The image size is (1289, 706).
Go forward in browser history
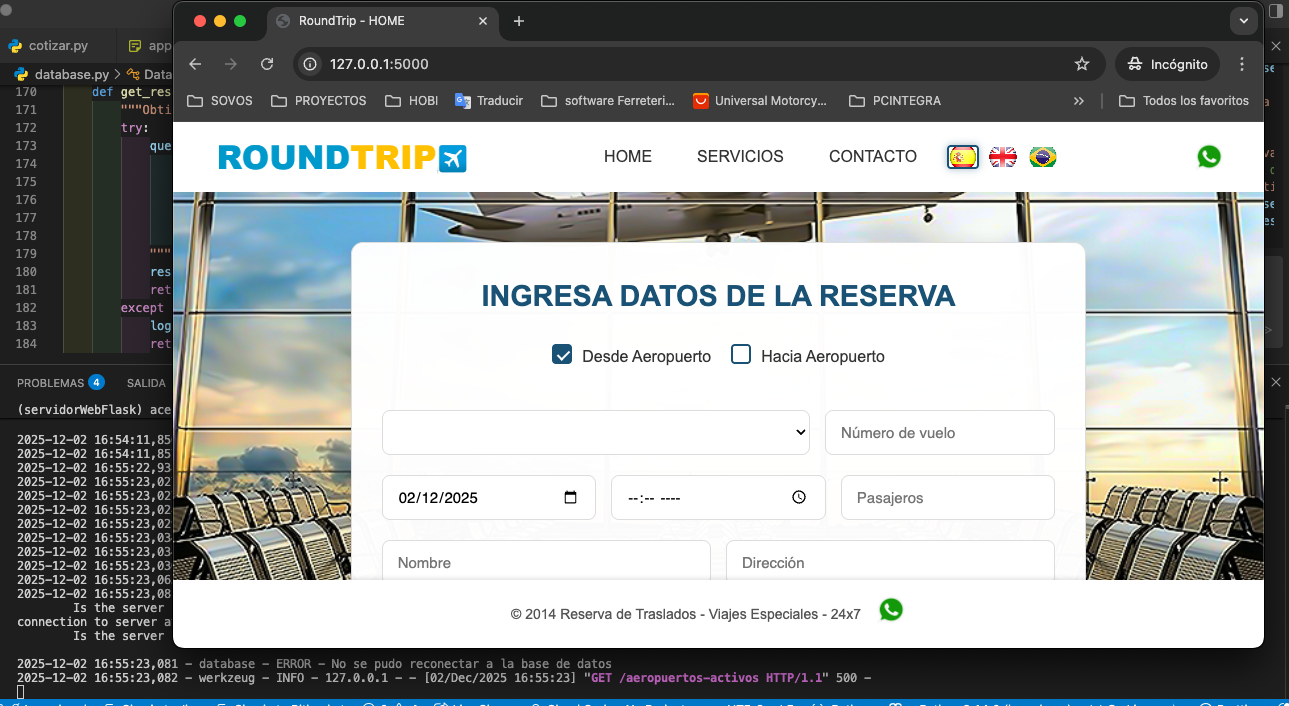231,64
